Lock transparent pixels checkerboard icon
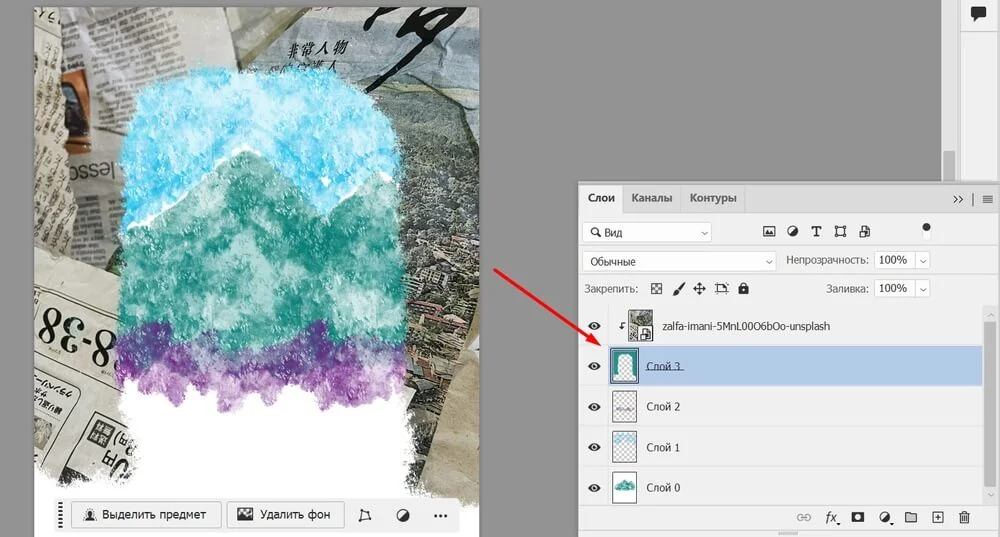 click(x=657, y=289)
